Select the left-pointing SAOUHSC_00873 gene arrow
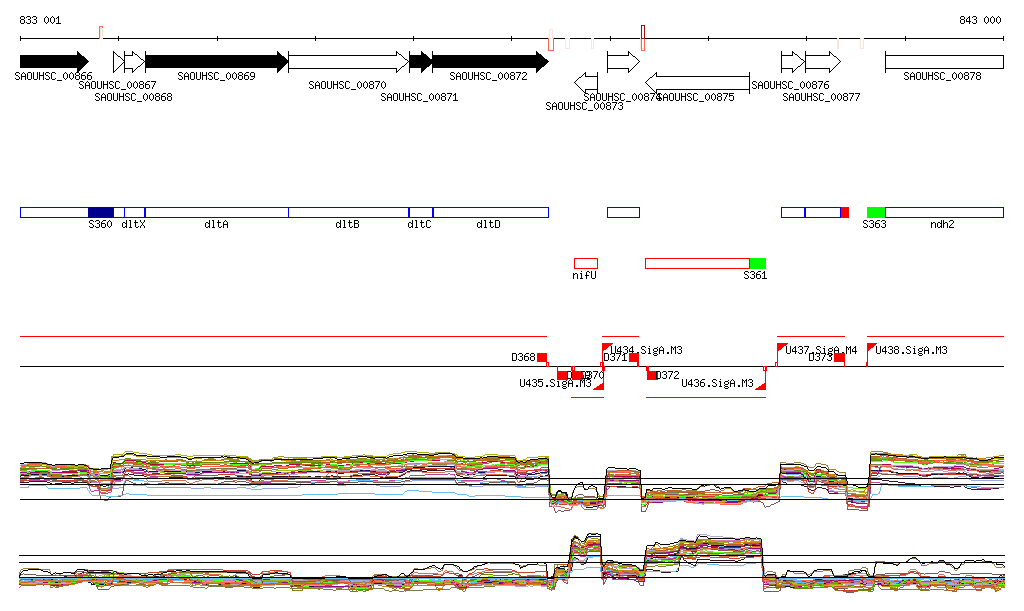 (586, 83)
